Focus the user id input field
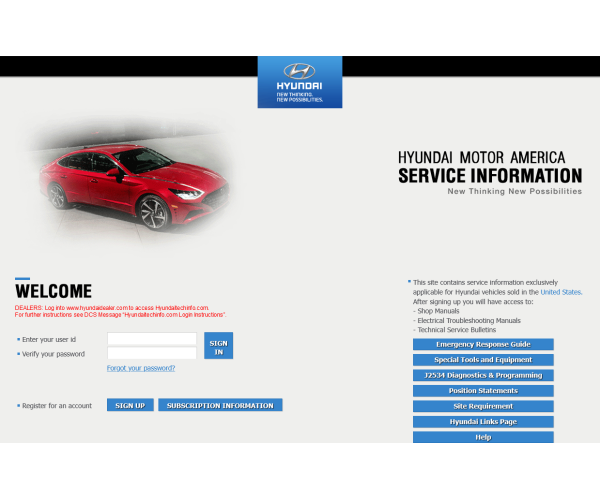 pos(152,339)
